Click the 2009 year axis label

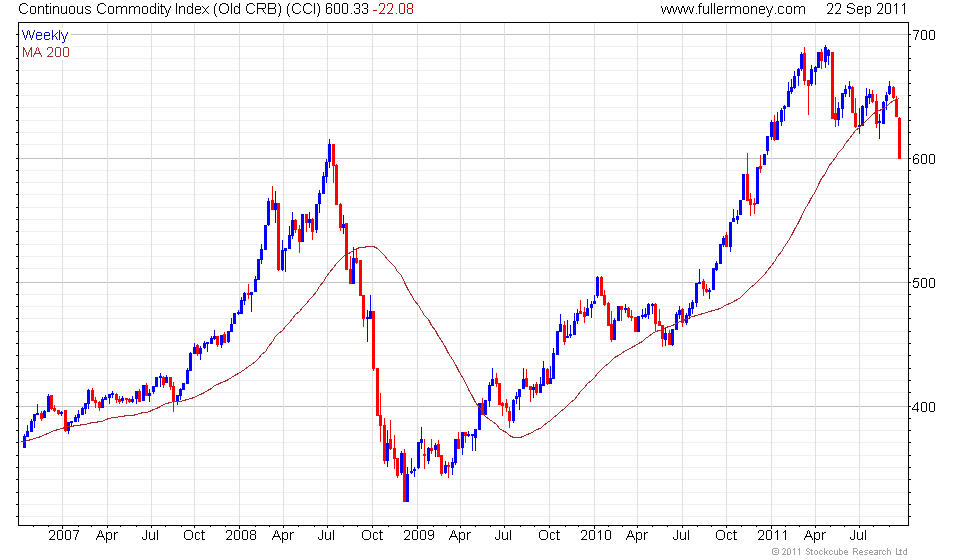(419, 536)
